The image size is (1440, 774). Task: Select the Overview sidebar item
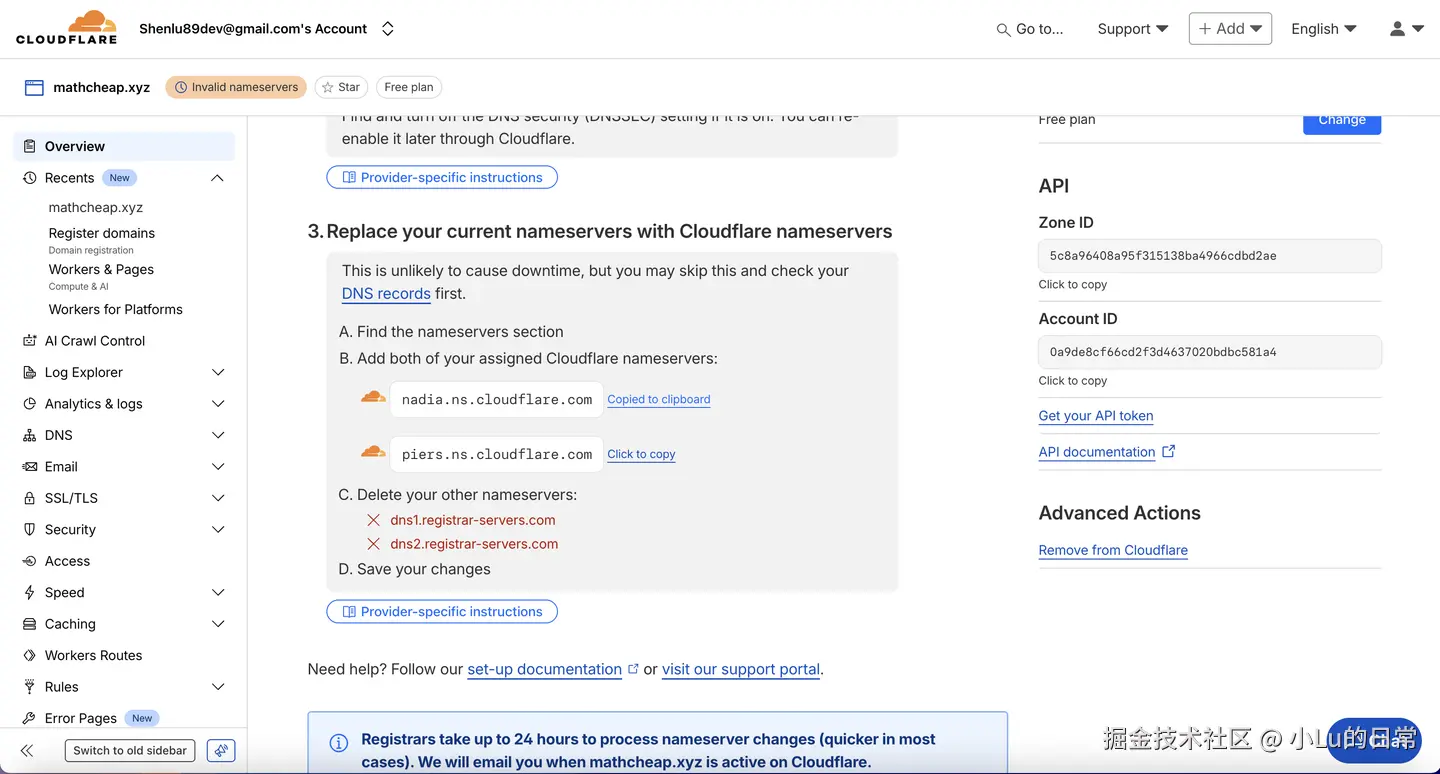[x=75, y=146]
